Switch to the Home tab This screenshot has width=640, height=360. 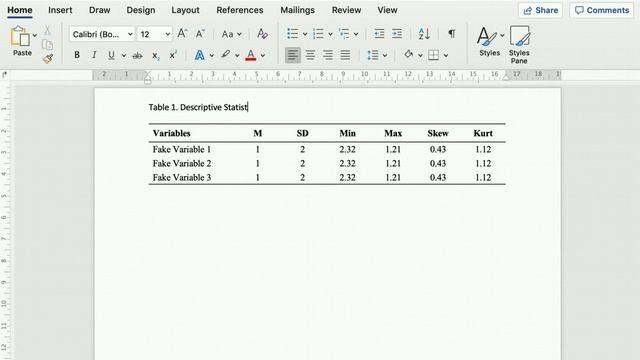20,10
